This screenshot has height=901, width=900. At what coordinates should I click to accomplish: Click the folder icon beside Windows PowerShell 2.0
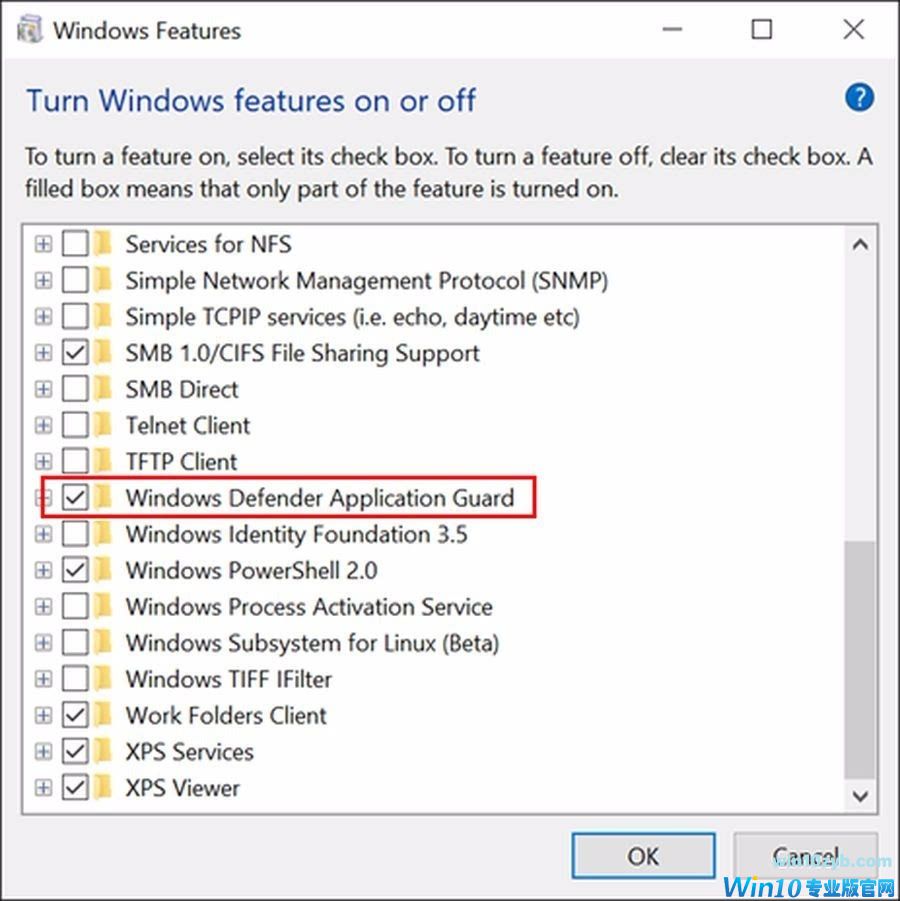click(x=103, y=570)
